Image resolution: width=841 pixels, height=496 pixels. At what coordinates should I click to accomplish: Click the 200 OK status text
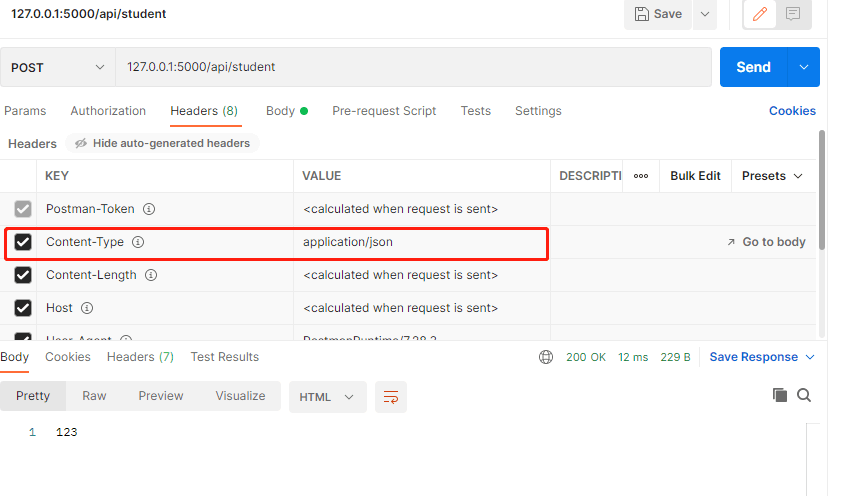tap(586, 357)
